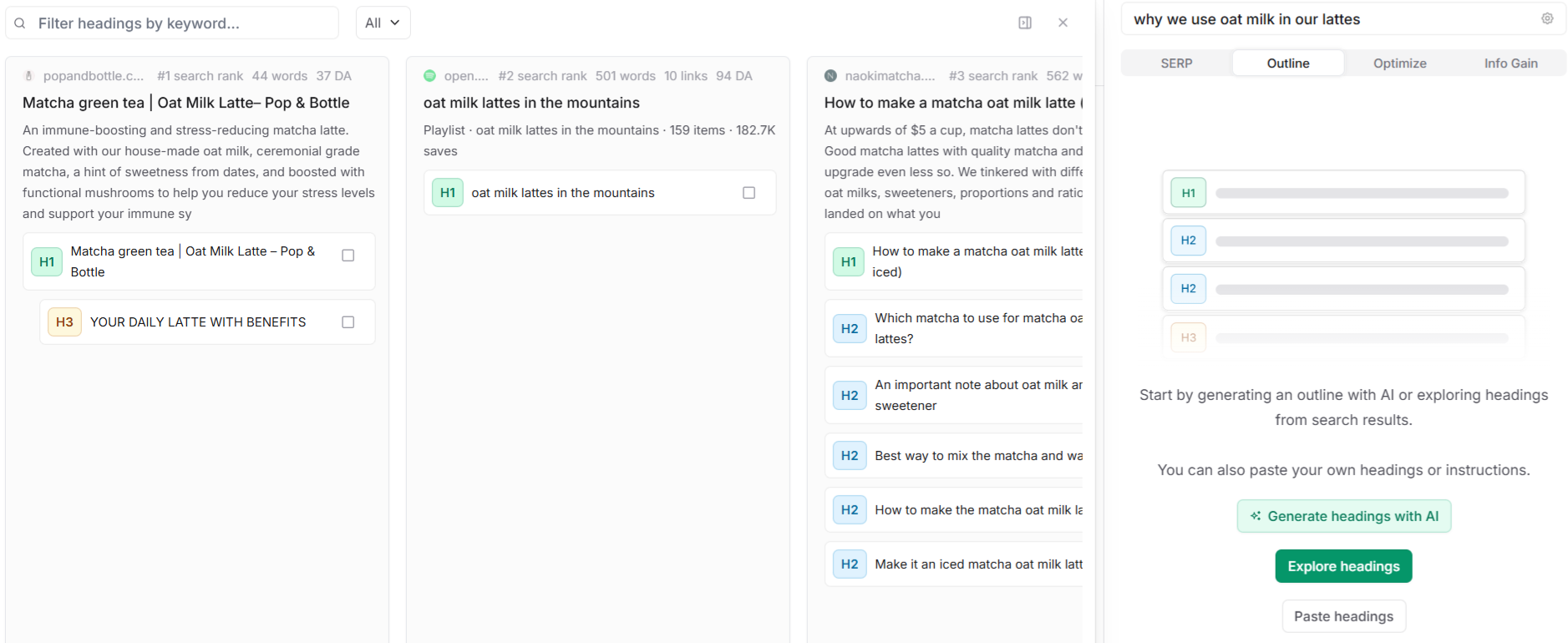The width and height of the screenshot is (1568, 643).
Task: Check the Matcha green tea H1 heading checkbox
Action: 348,256
